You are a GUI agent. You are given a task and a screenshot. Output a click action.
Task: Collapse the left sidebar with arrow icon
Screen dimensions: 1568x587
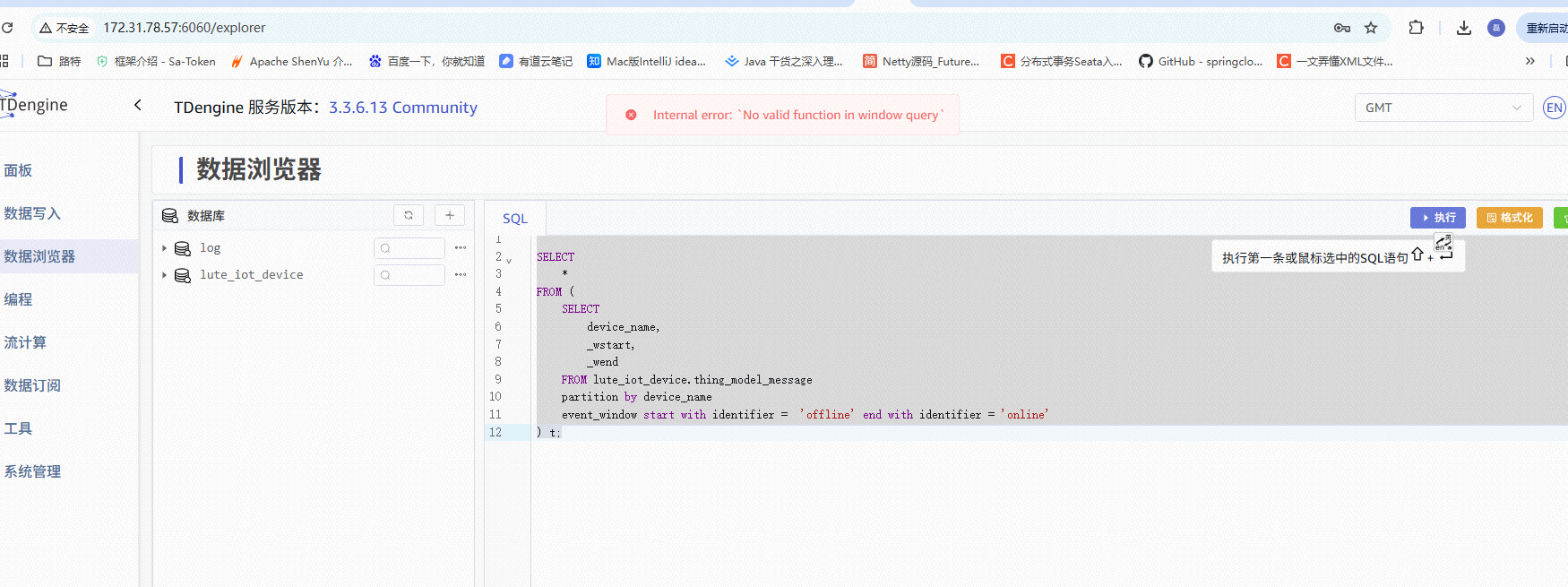click(x=138, y=106)
